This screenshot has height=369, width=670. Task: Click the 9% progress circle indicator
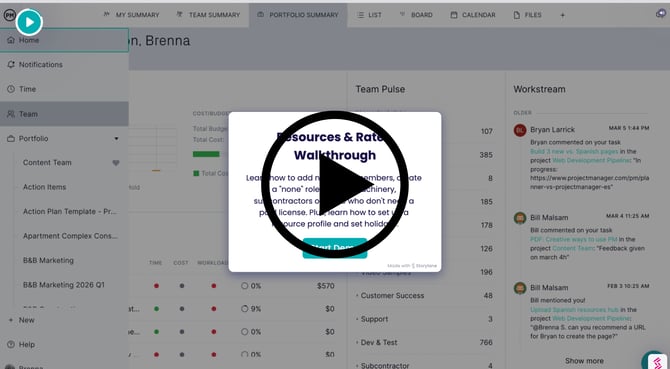(244, 309)
